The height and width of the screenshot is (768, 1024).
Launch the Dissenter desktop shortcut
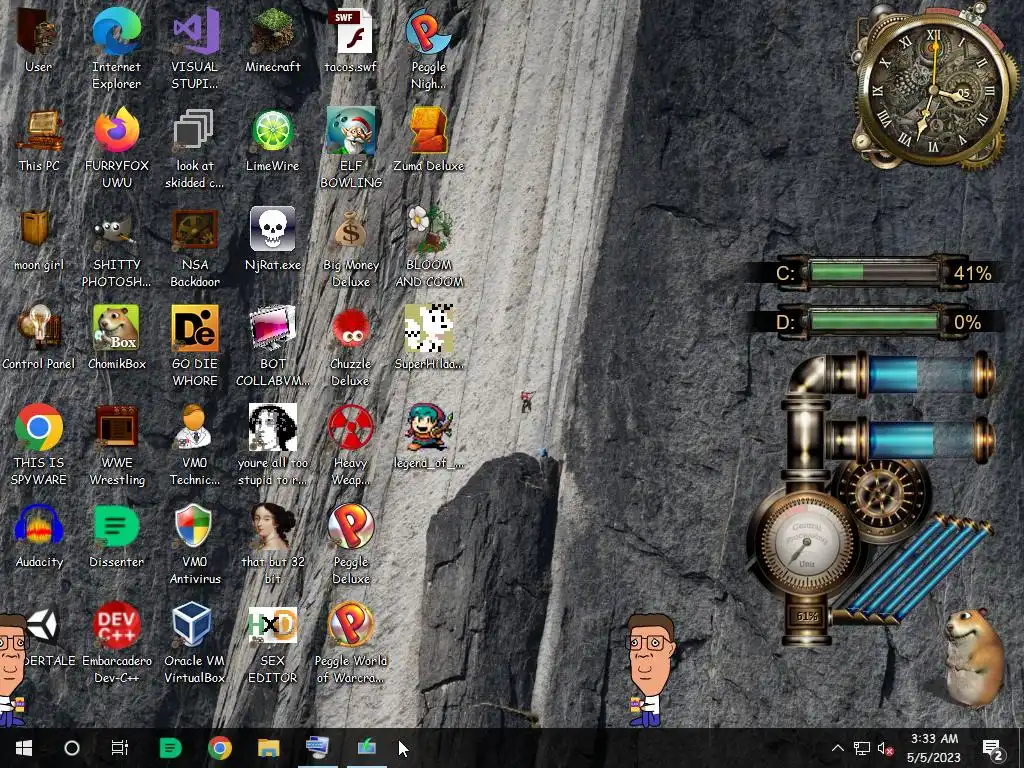pos(116,536)
